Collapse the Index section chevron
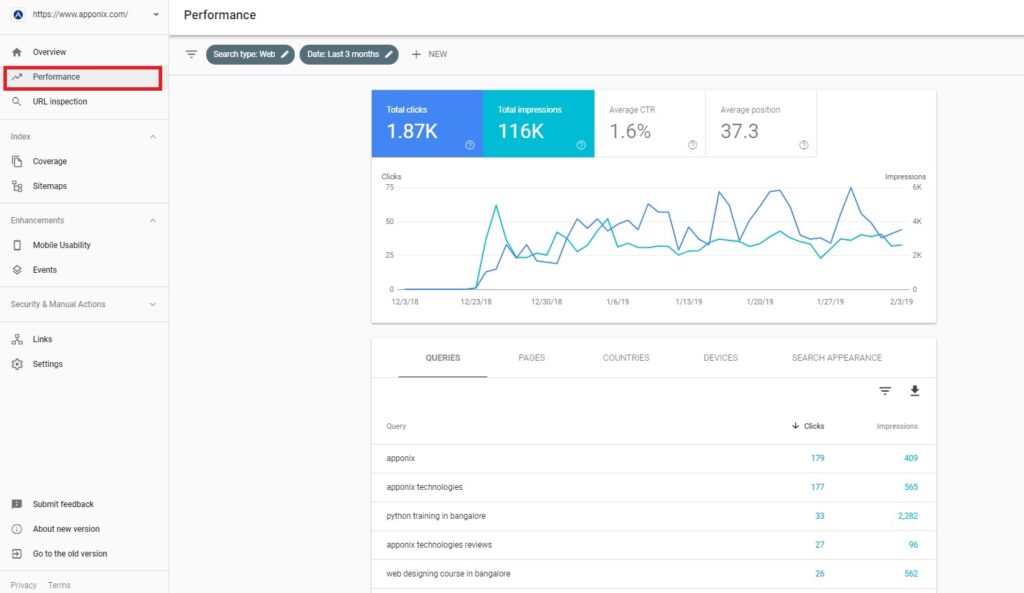The image size is (1024, 593). pos(153,136)
